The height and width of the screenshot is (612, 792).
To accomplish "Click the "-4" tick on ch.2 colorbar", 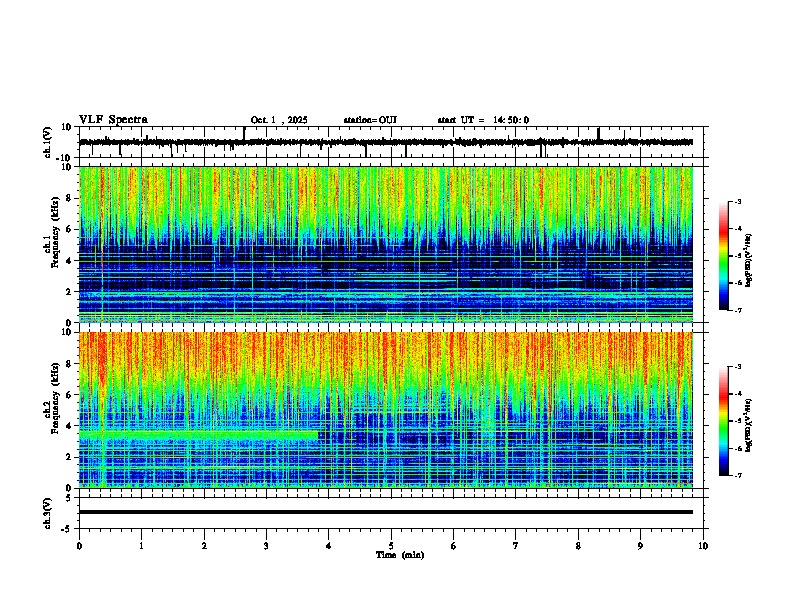I will [738, 394].
